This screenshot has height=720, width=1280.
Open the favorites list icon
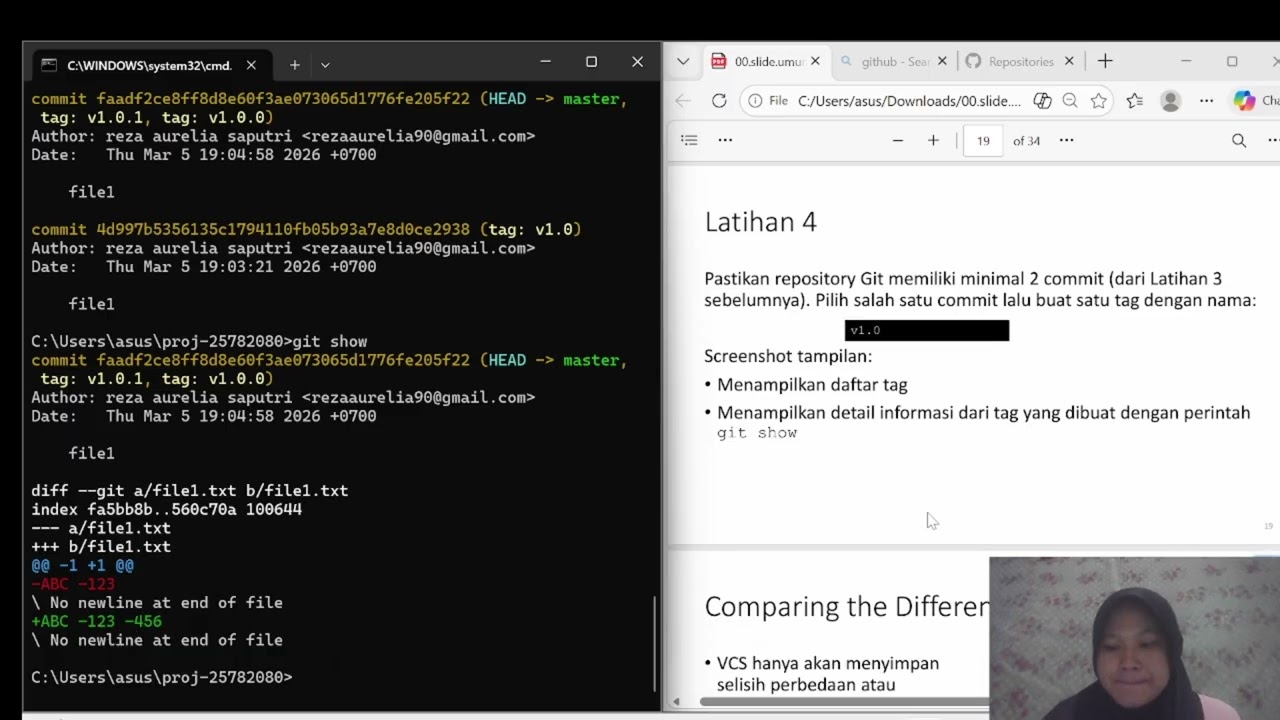click(x=1134, y=101)
